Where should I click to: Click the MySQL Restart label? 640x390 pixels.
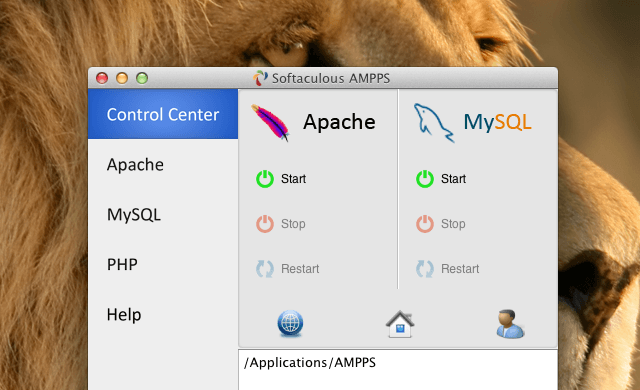460,269
